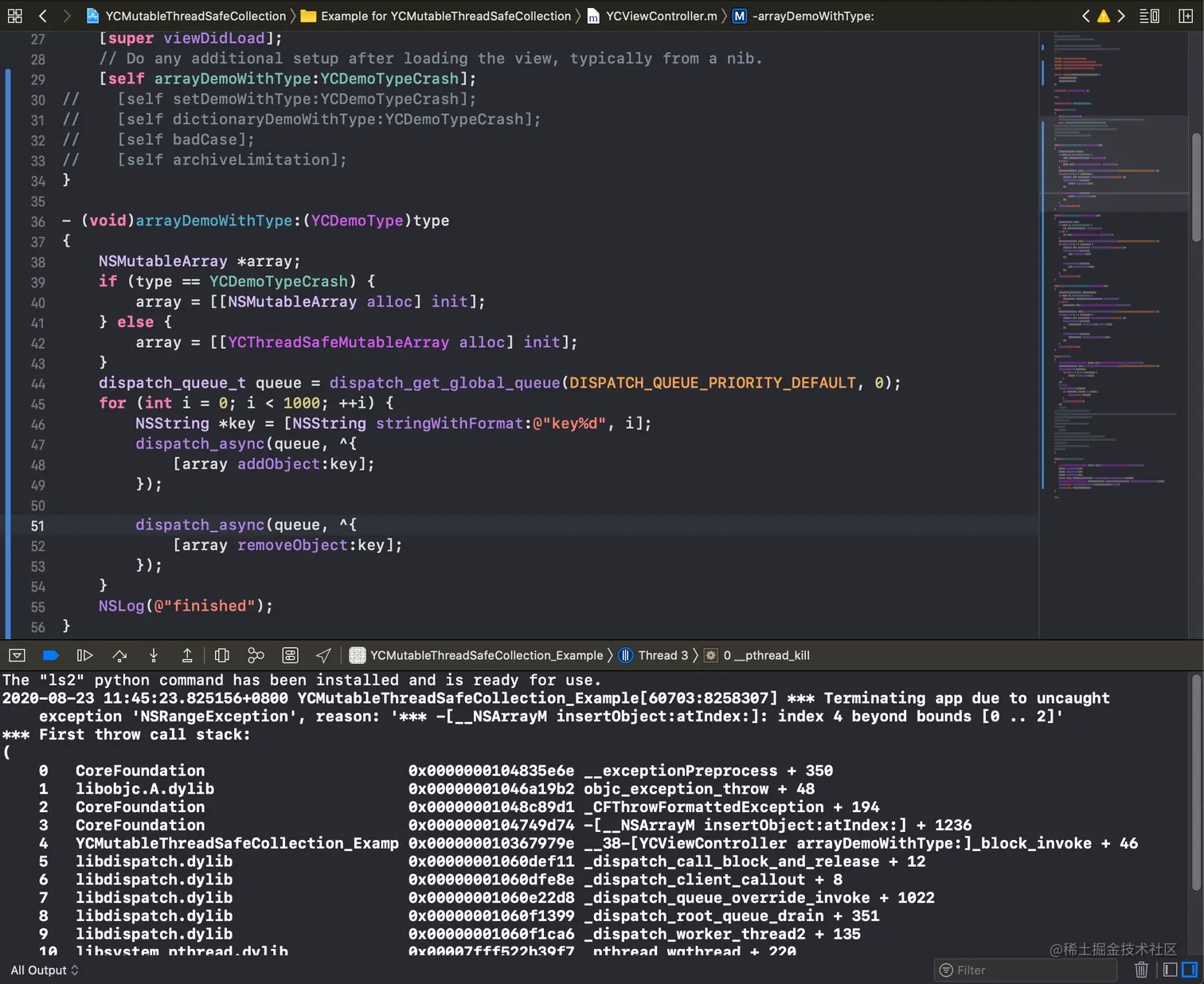1204x984 pixels.
Task: Select stack frame 0 __pthread_kill
Action: (756, 655)
